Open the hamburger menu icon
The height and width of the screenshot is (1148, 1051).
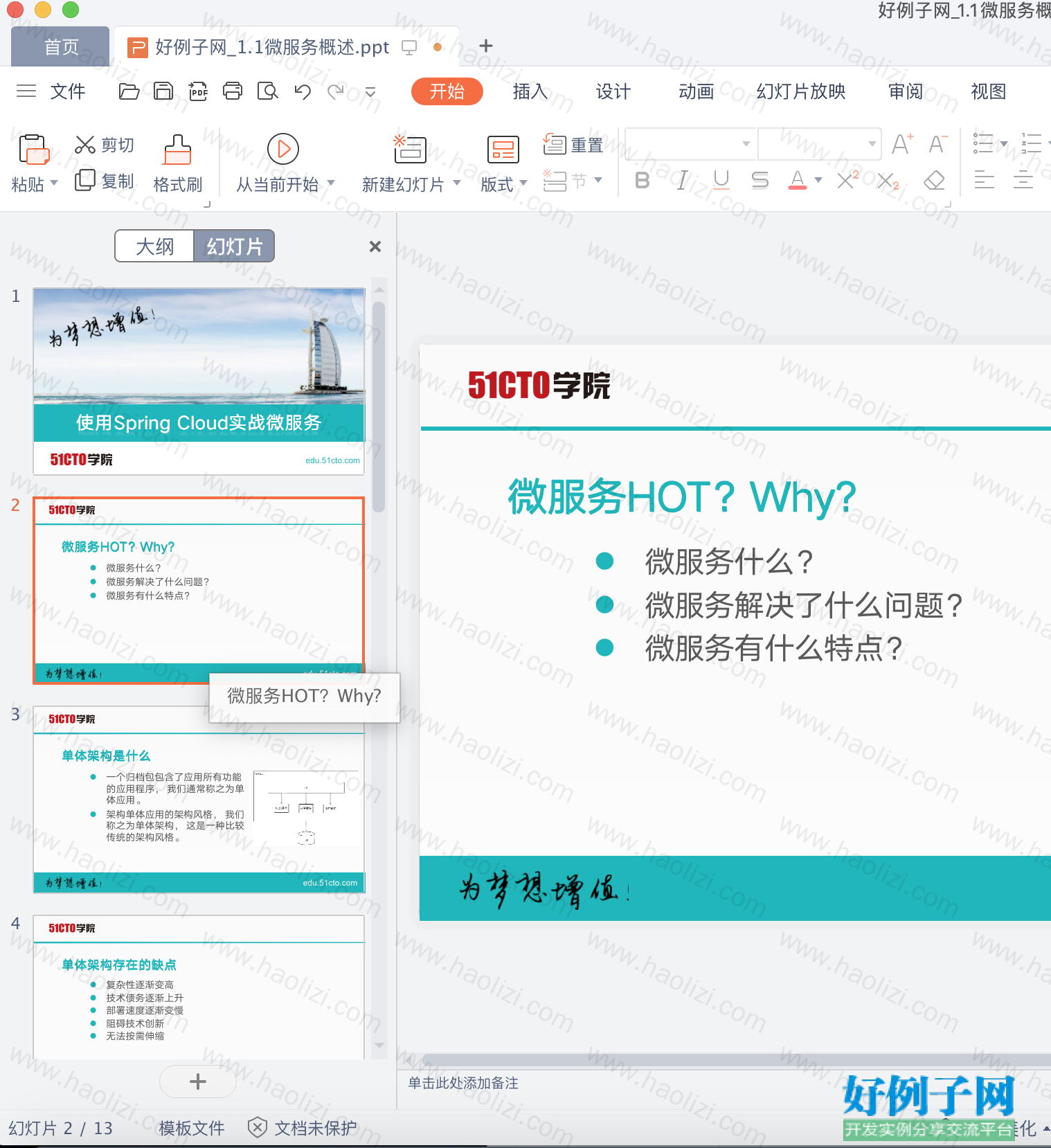coord(26,91)
